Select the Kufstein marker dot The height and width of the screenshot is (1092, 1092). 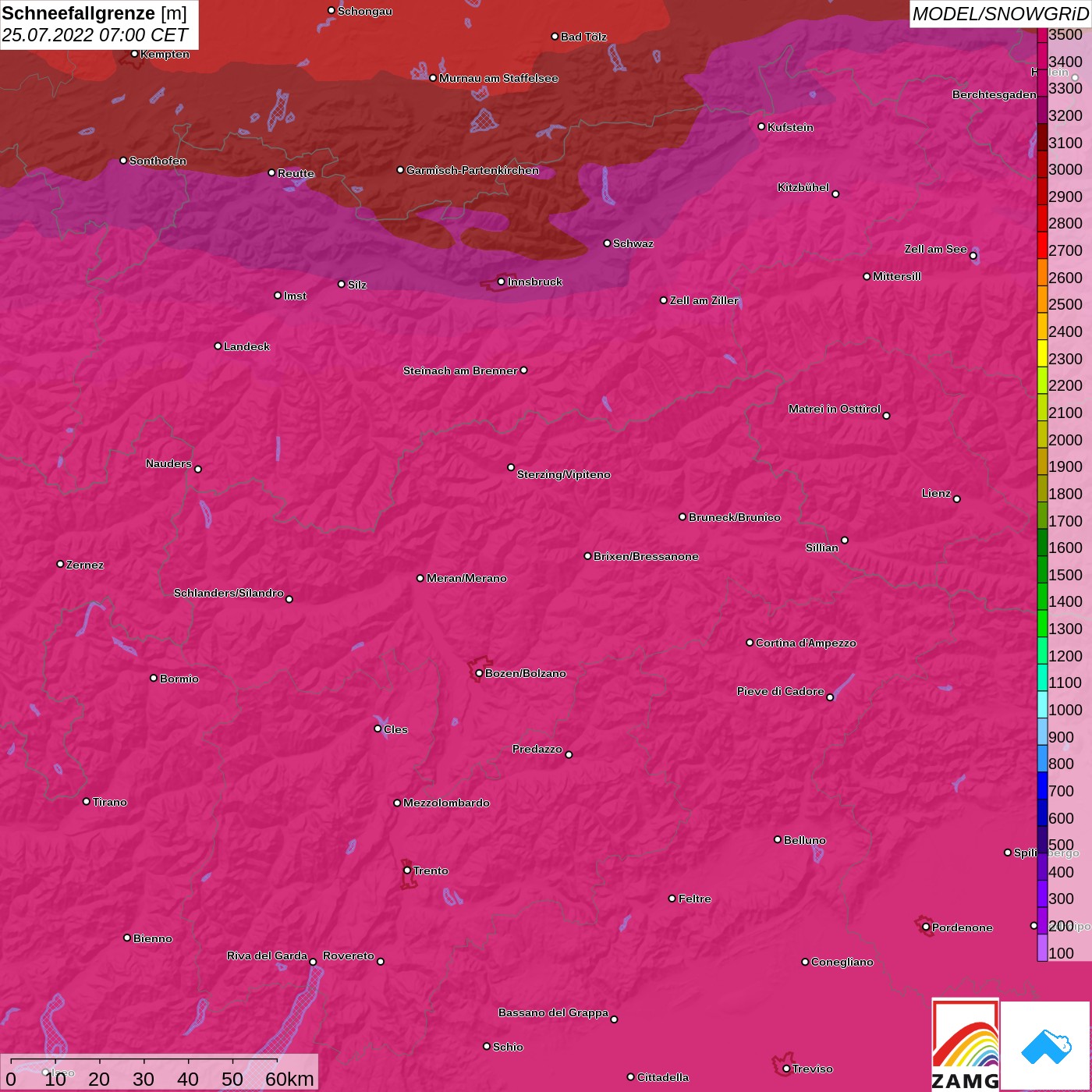click(761, 126)
